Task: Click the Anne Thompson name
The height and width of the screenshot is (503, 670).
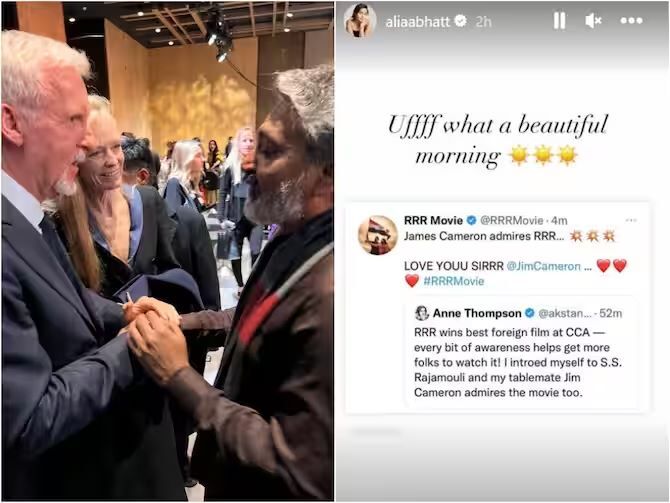Action: (477, 313)
